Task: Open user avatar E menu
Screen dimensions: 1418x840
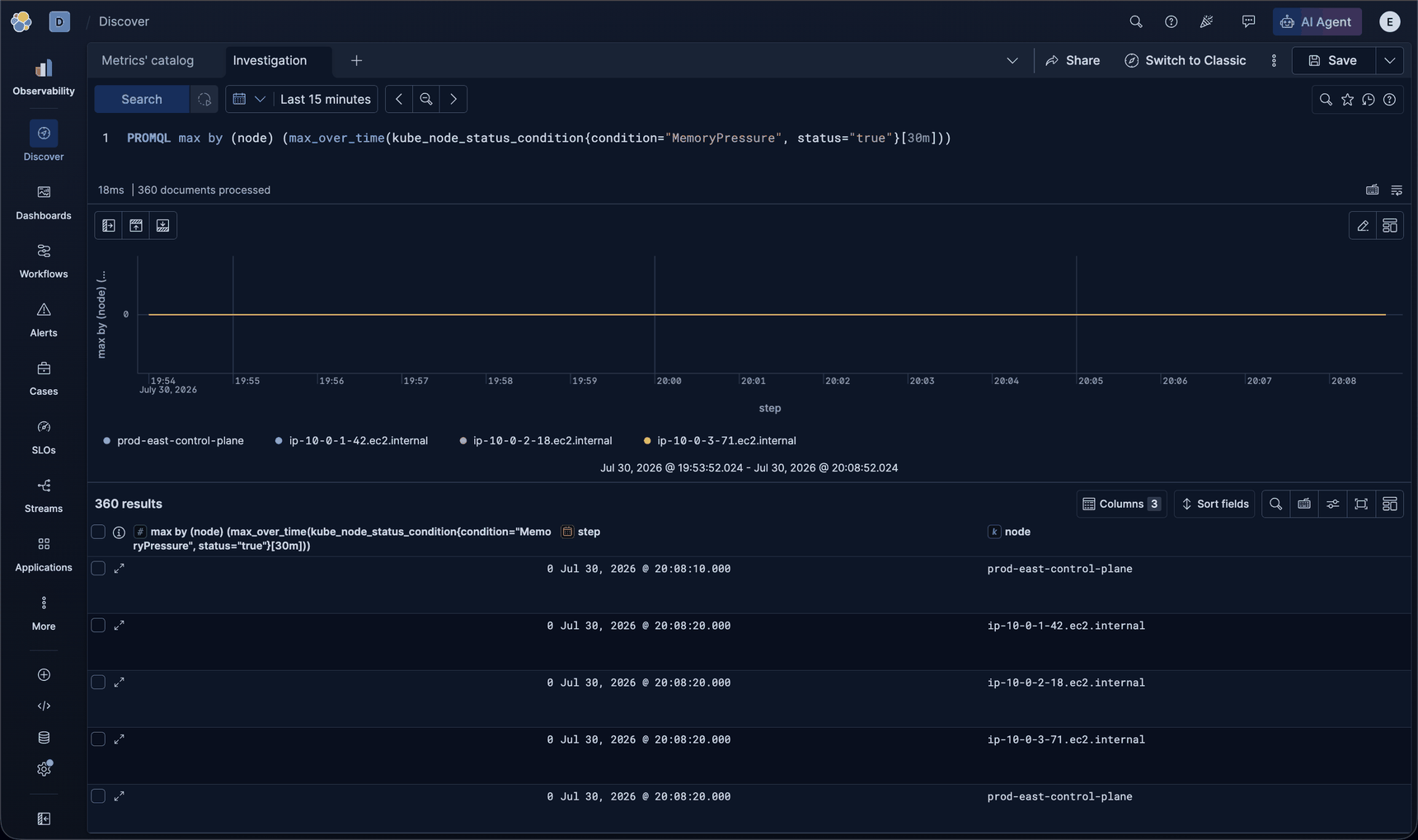Action: point(1390,21)
